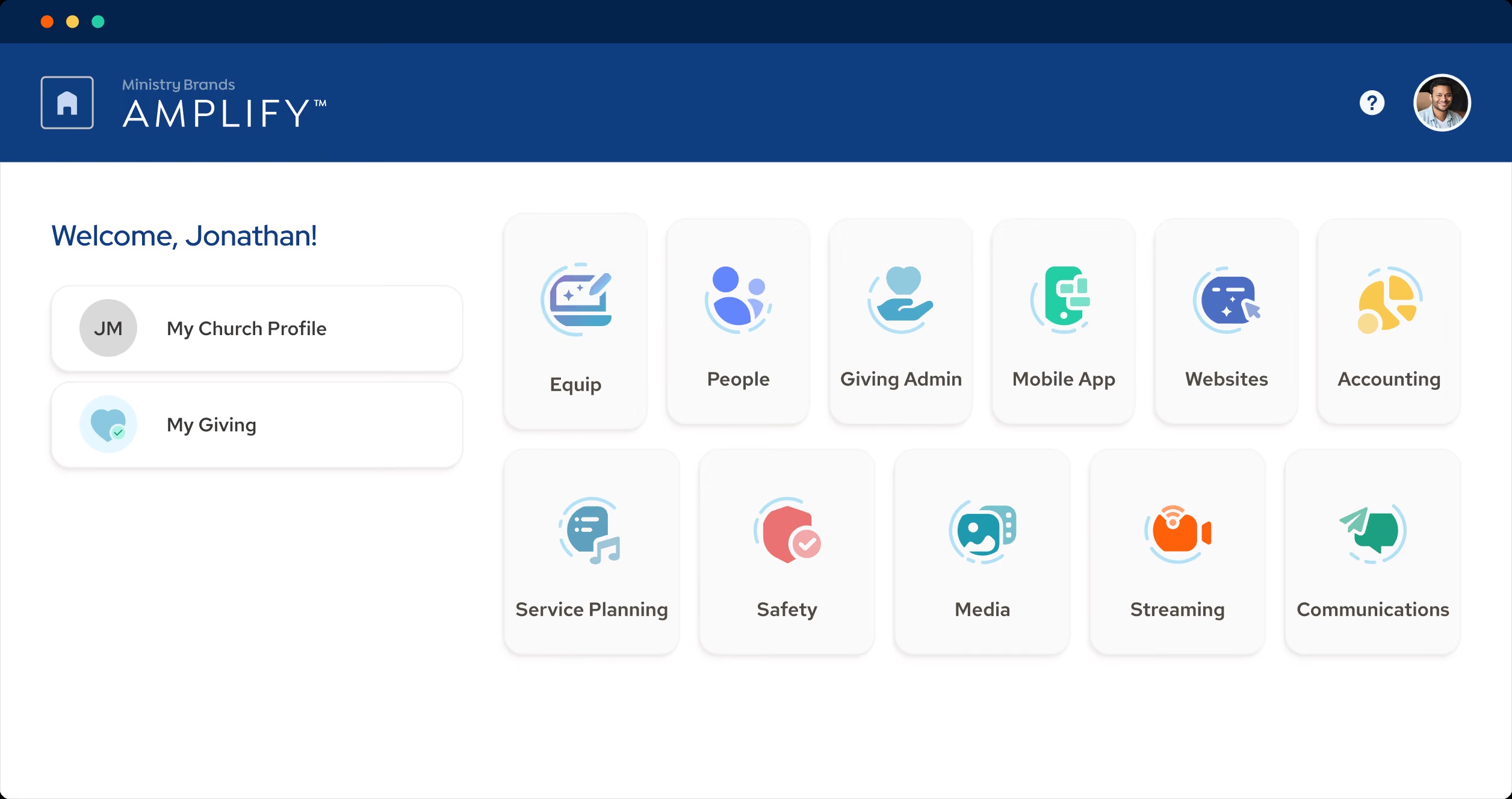Click the Safety label

pos(787,609)
